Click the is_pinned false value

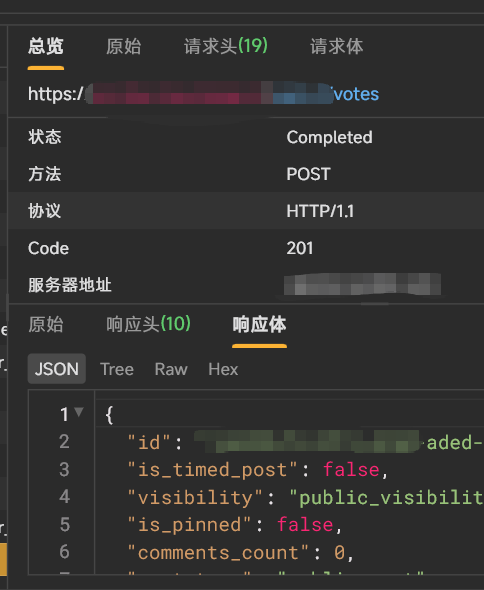click(305, 525)
